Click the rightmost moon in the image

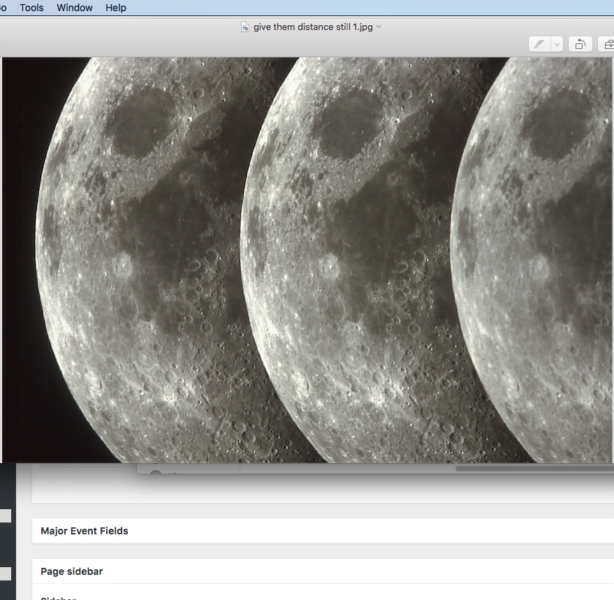click(x=540, y=260)
